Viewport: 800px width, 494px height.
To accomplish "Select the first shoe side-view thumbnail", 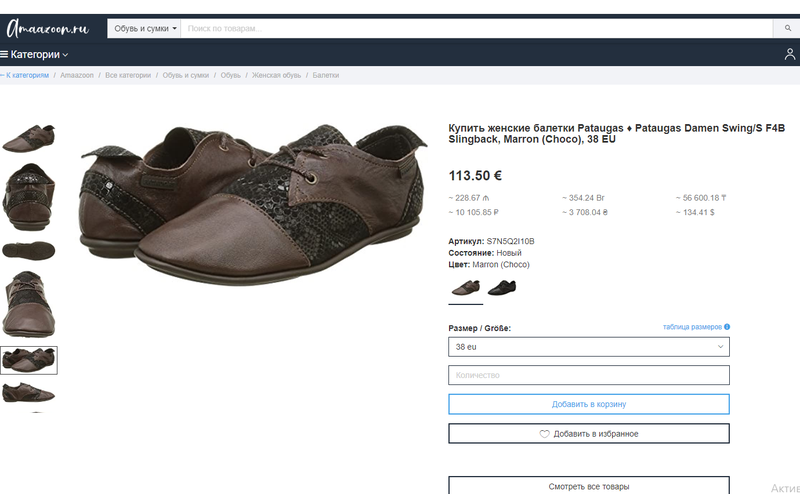I will (x=28, y=137).
